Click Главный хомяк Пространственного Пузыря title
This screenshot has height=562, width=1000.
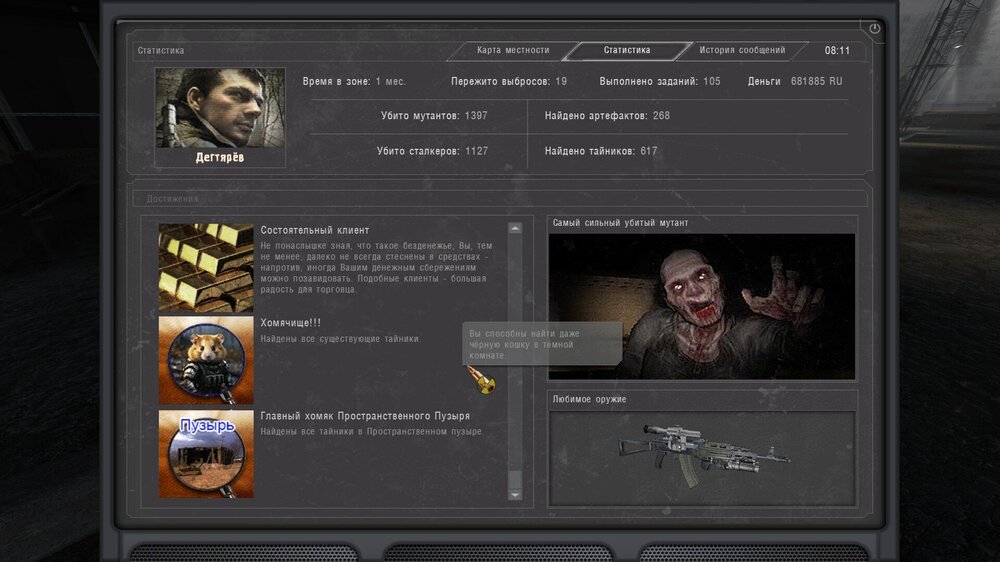365,416
